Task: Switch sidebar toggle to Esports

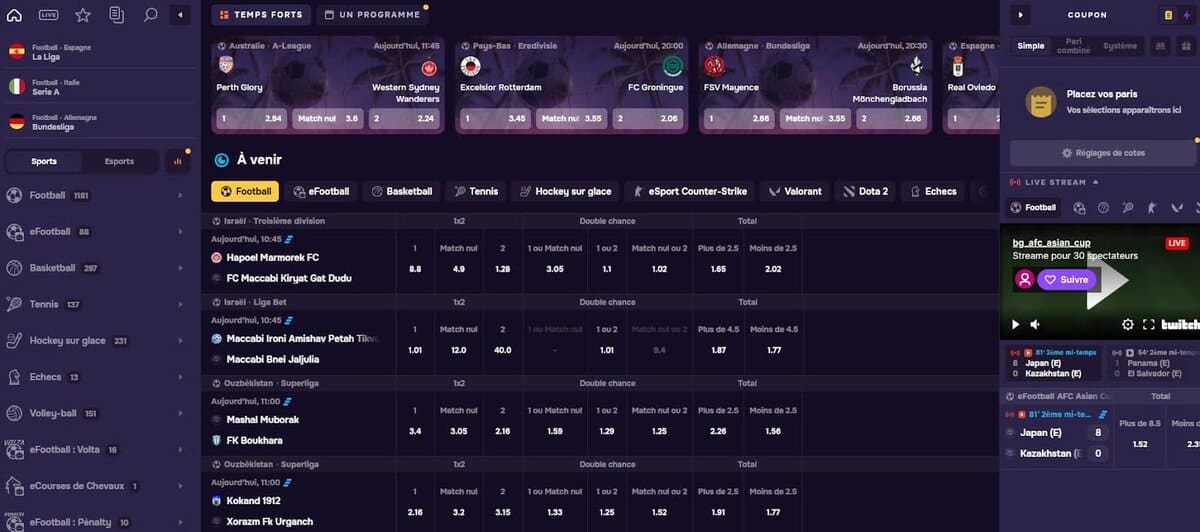Action: (x=119, y=161)
